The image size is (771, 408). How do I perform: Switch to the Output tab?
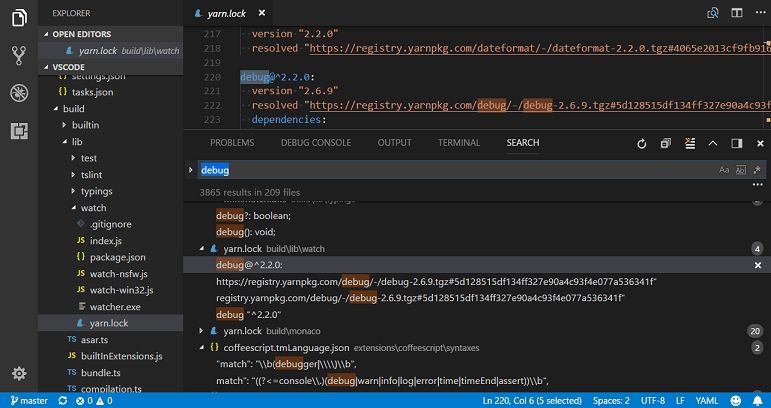(x=394, y=143)
